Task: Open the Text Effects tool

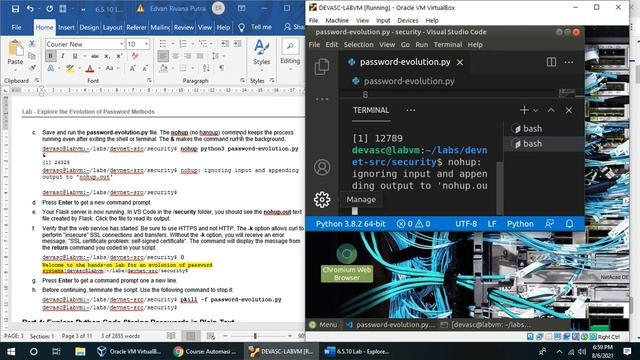Action: (51, 69)
